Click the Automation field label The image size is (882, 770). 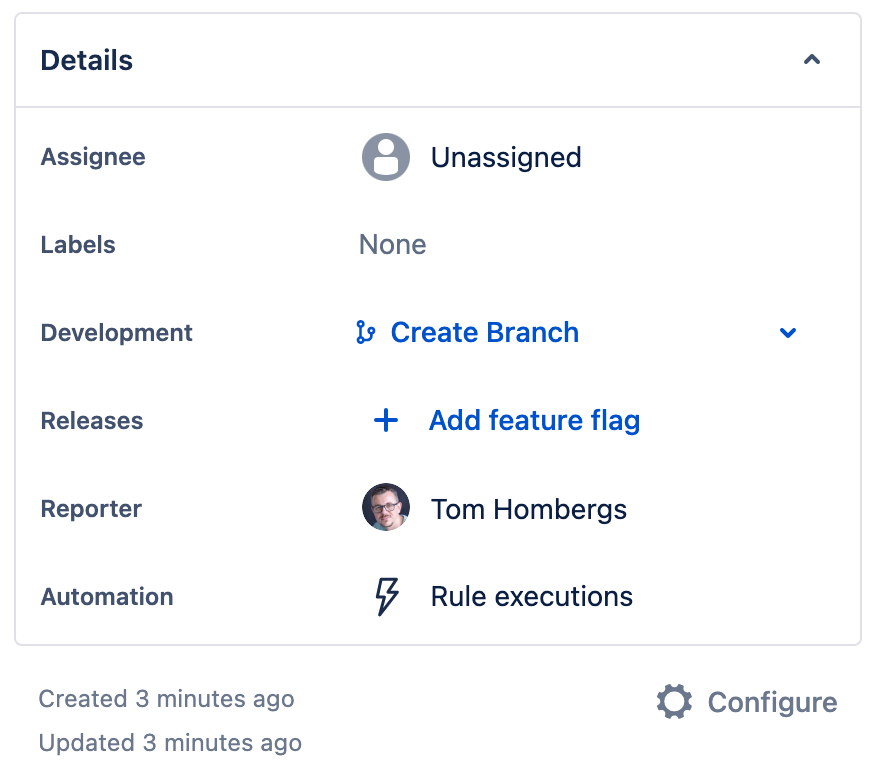(107, 597)
